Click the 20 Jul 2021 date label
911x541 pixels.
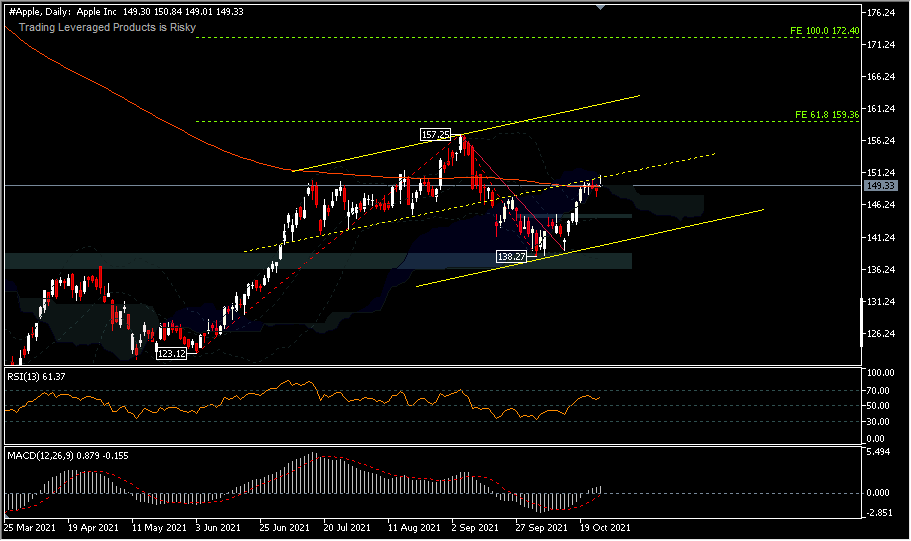[347, 528]
